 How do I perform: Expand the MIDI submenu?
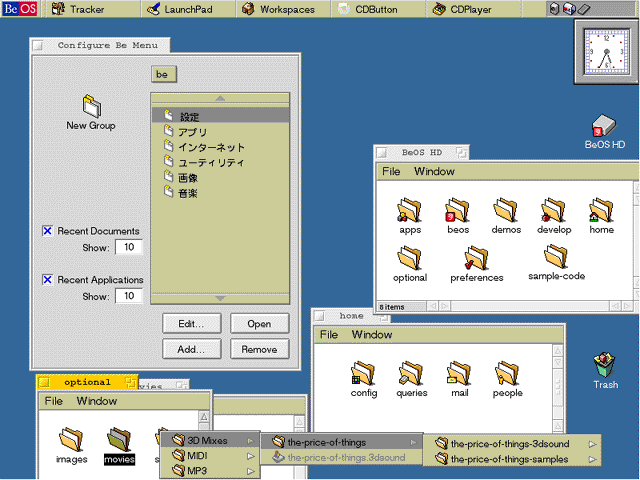211,456
